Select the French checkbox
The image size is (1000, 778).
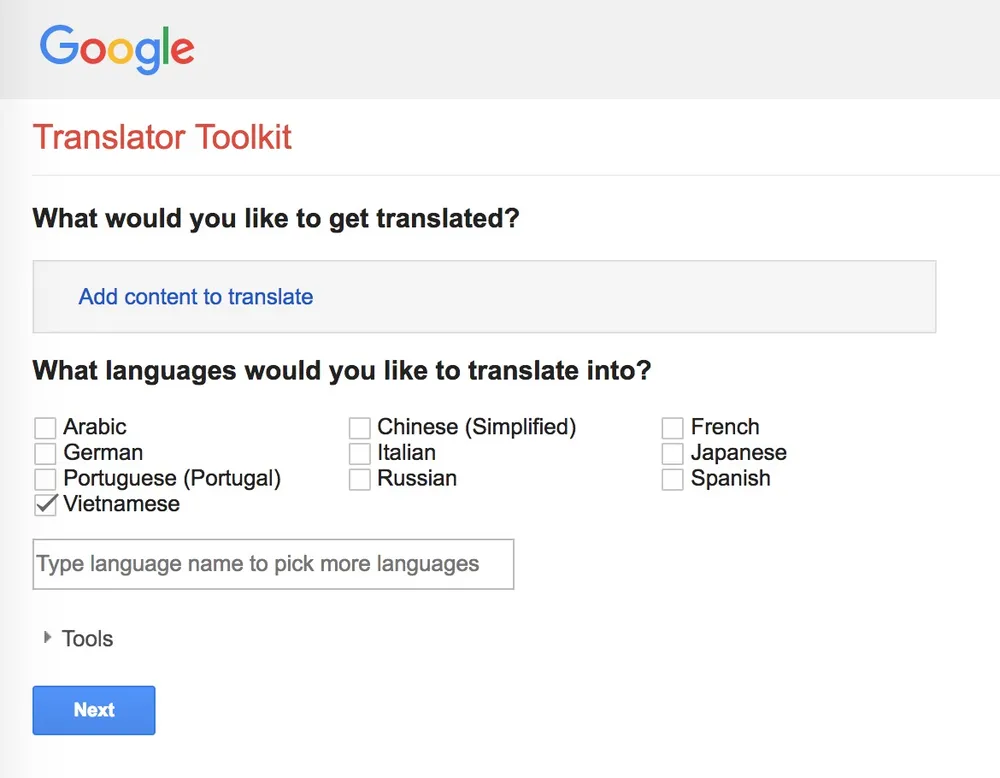point(672,429)
